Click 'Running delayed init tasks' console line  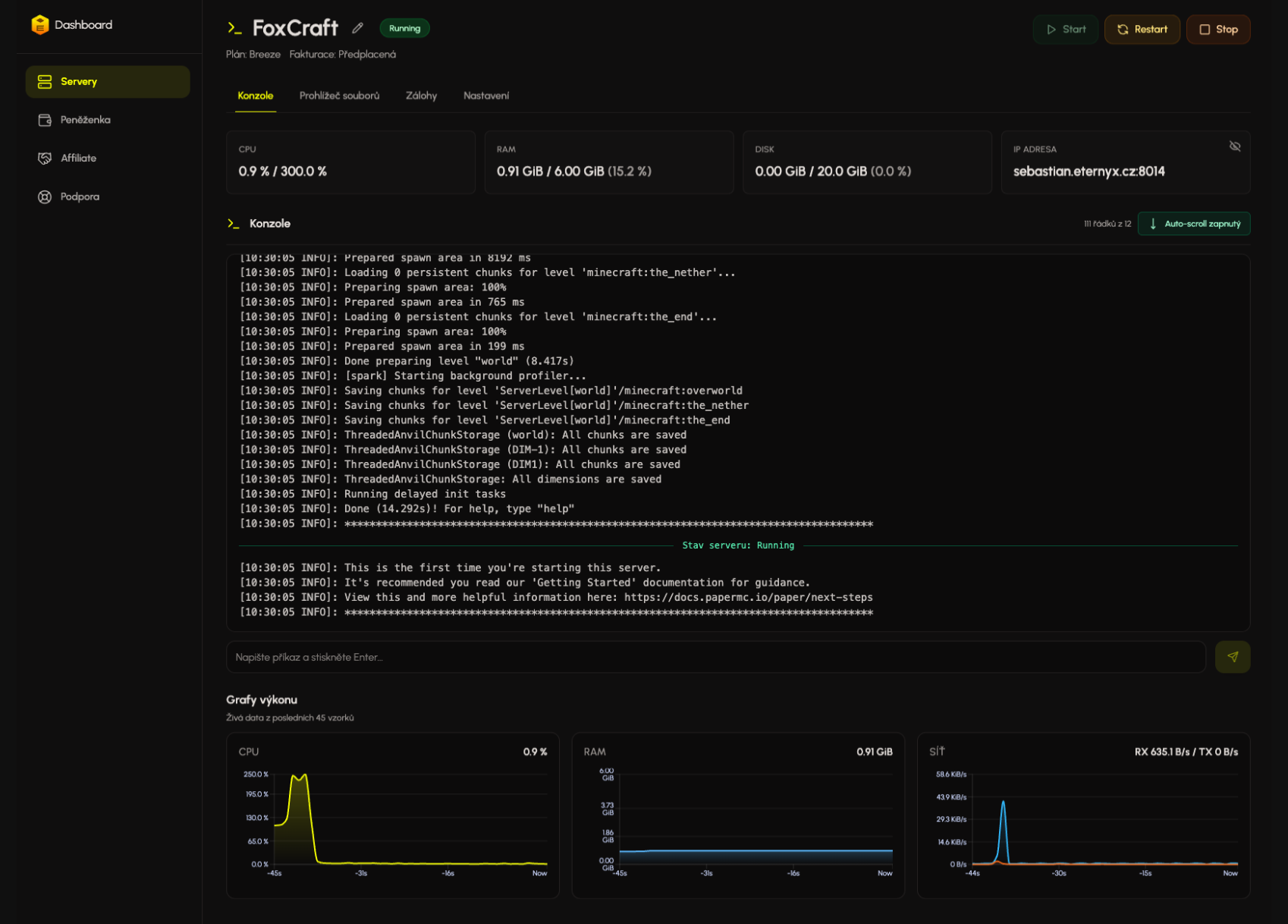point(372,494)
